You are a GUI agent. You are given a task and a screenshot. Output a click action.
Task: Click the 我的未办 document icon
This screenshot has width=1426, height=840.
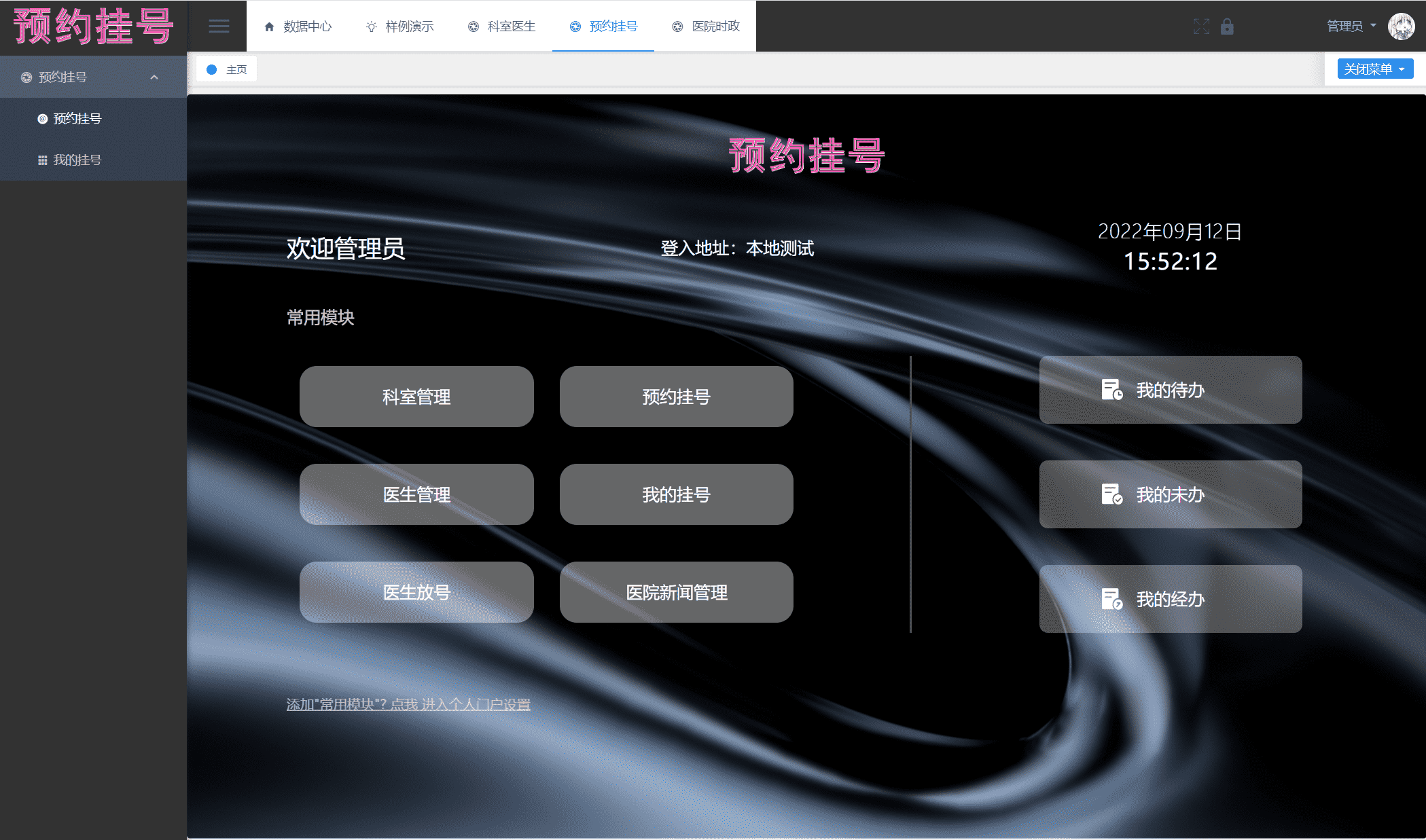pyautogui.click(x=1111, y=494)
